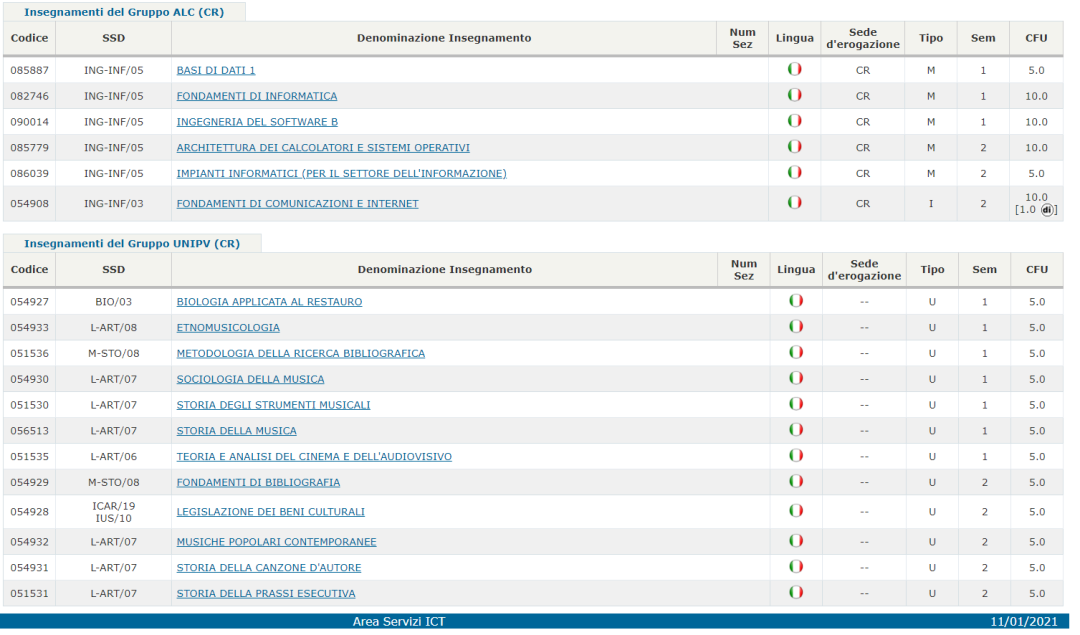Open MUSICHE POPOLARI CONTEMPORANEE link

coord(276,542)
